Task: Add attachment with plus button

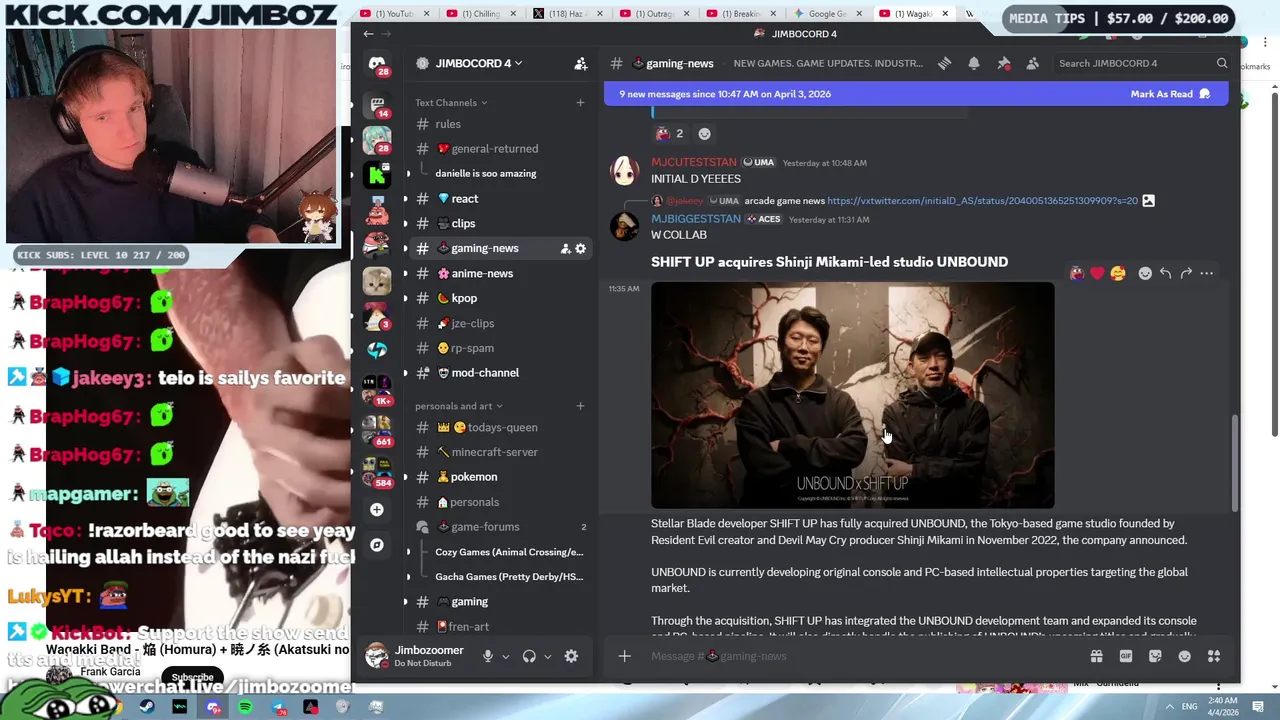Action: click(624, 656)
